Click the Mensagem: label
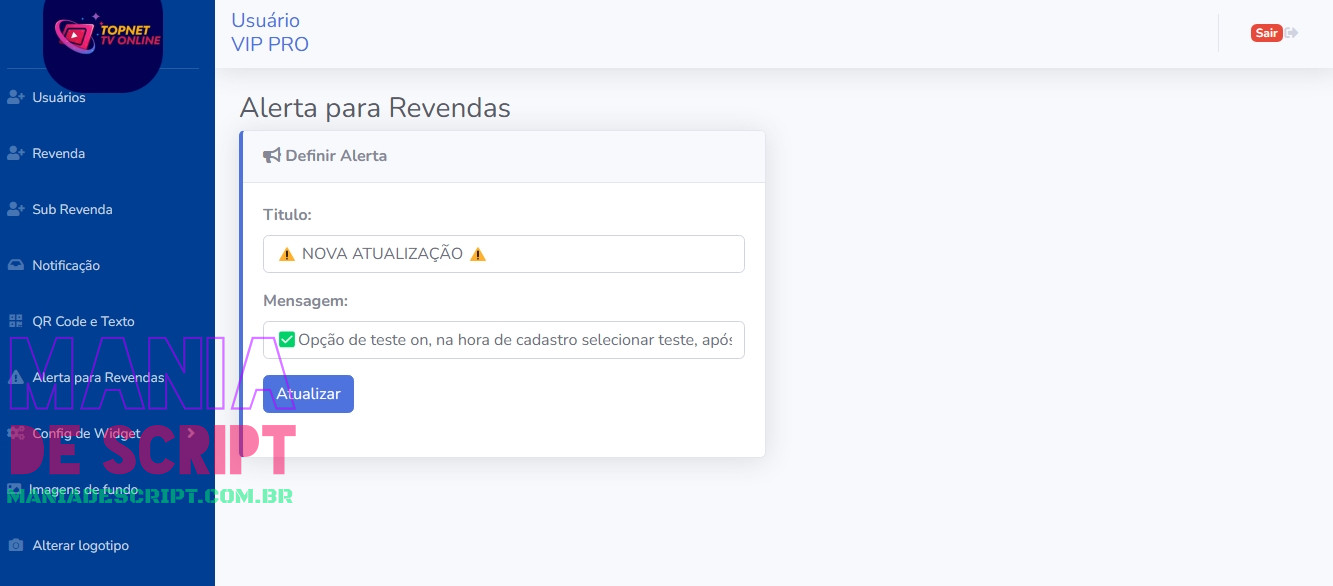This screenshot has width=1333, height=586. (305, 301)
